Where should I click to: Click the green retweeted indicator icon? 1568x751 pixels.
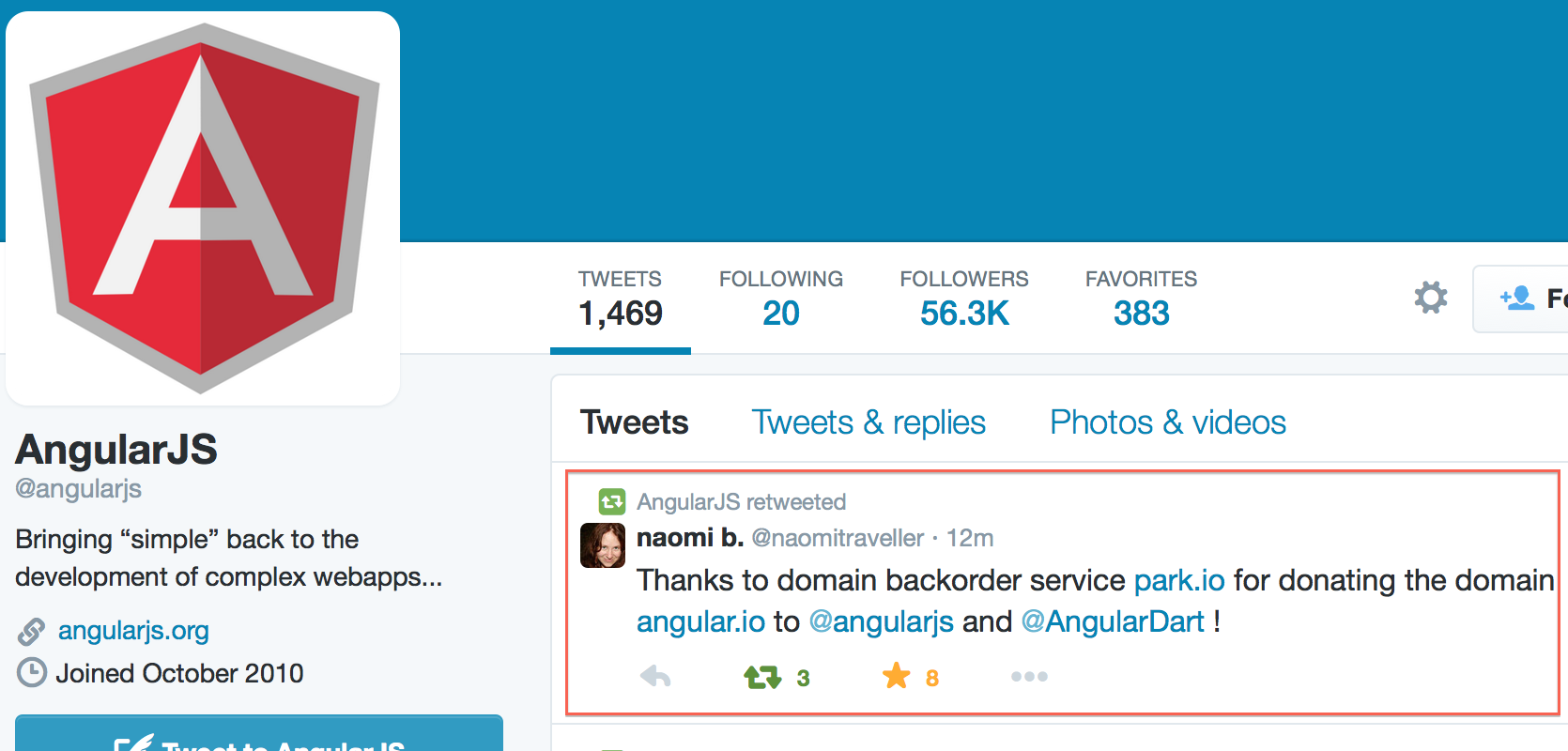tap(612, 502)
